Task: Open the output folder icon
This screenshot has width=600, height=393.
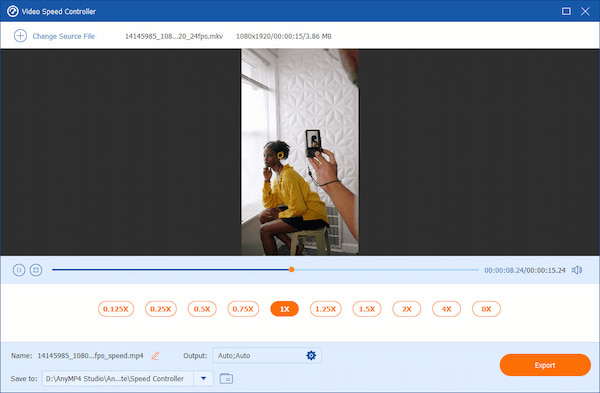Action: (226, 378)
